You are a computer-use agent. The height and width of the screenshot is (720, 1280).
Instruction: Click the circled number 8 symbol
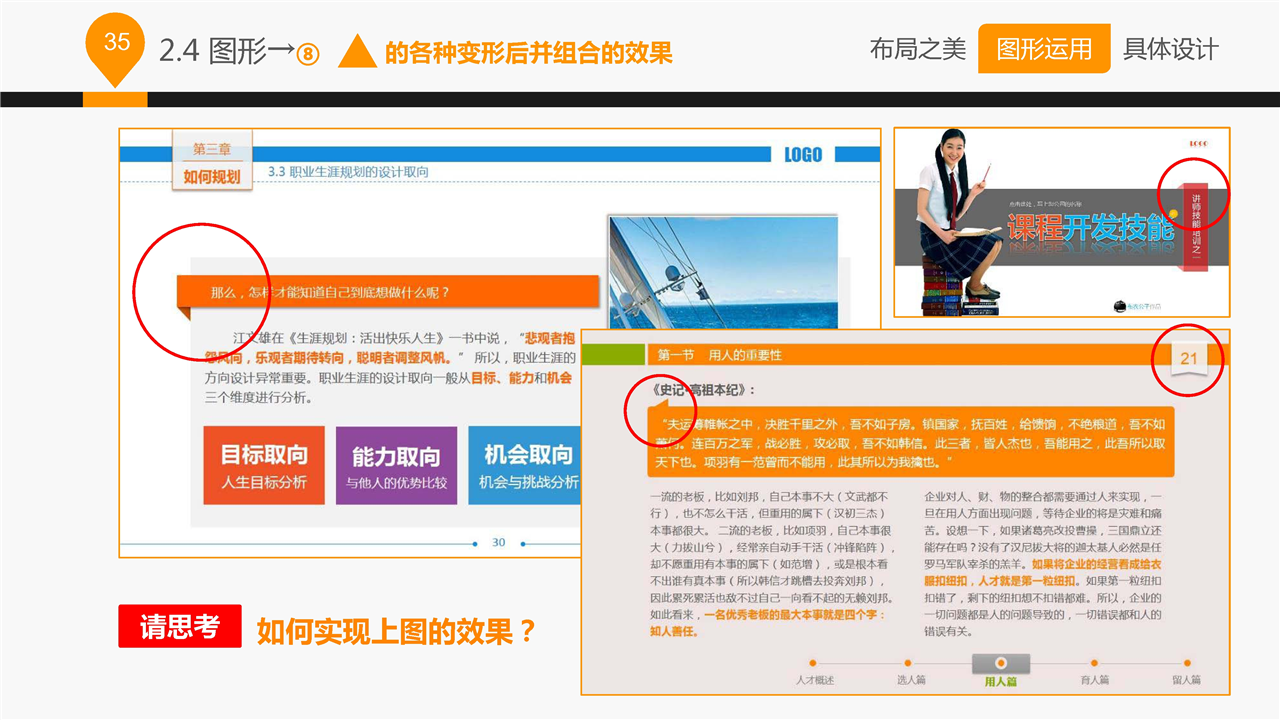pyautogui.click(x=307, y=54)
